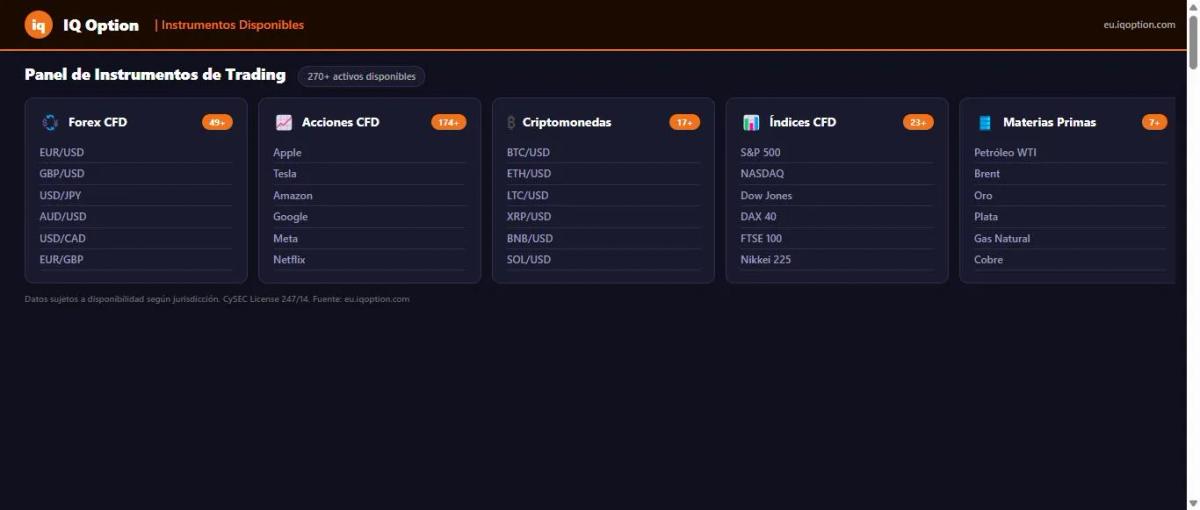This screenshot has width=1200, height=510.
Task: Select the GBP/USD pair
Action: pyautogui.click(x=136, y=173)
